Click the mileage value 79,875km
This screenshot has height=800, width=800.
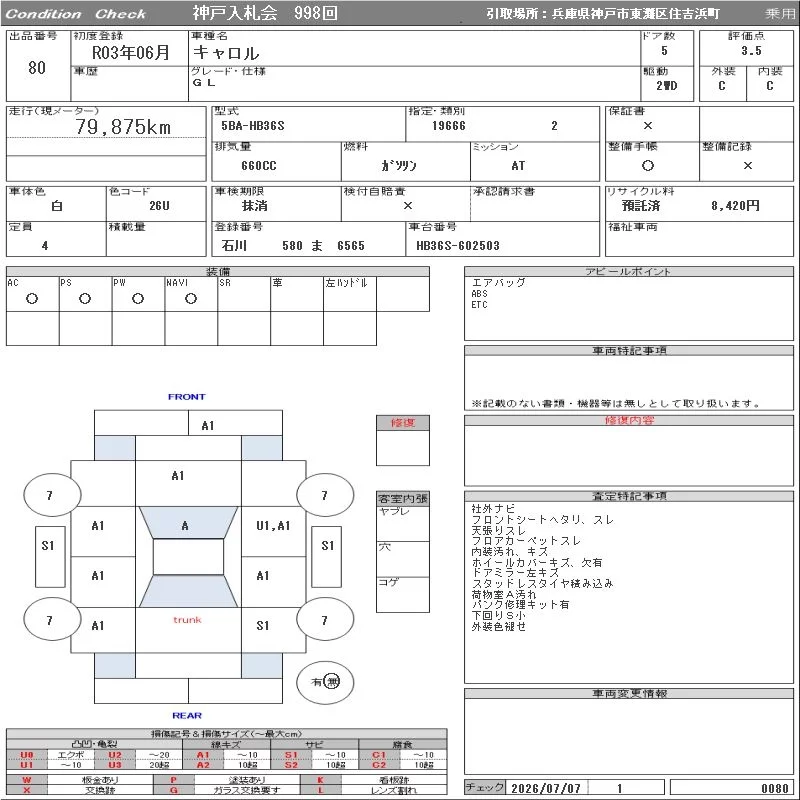point(123,127)
